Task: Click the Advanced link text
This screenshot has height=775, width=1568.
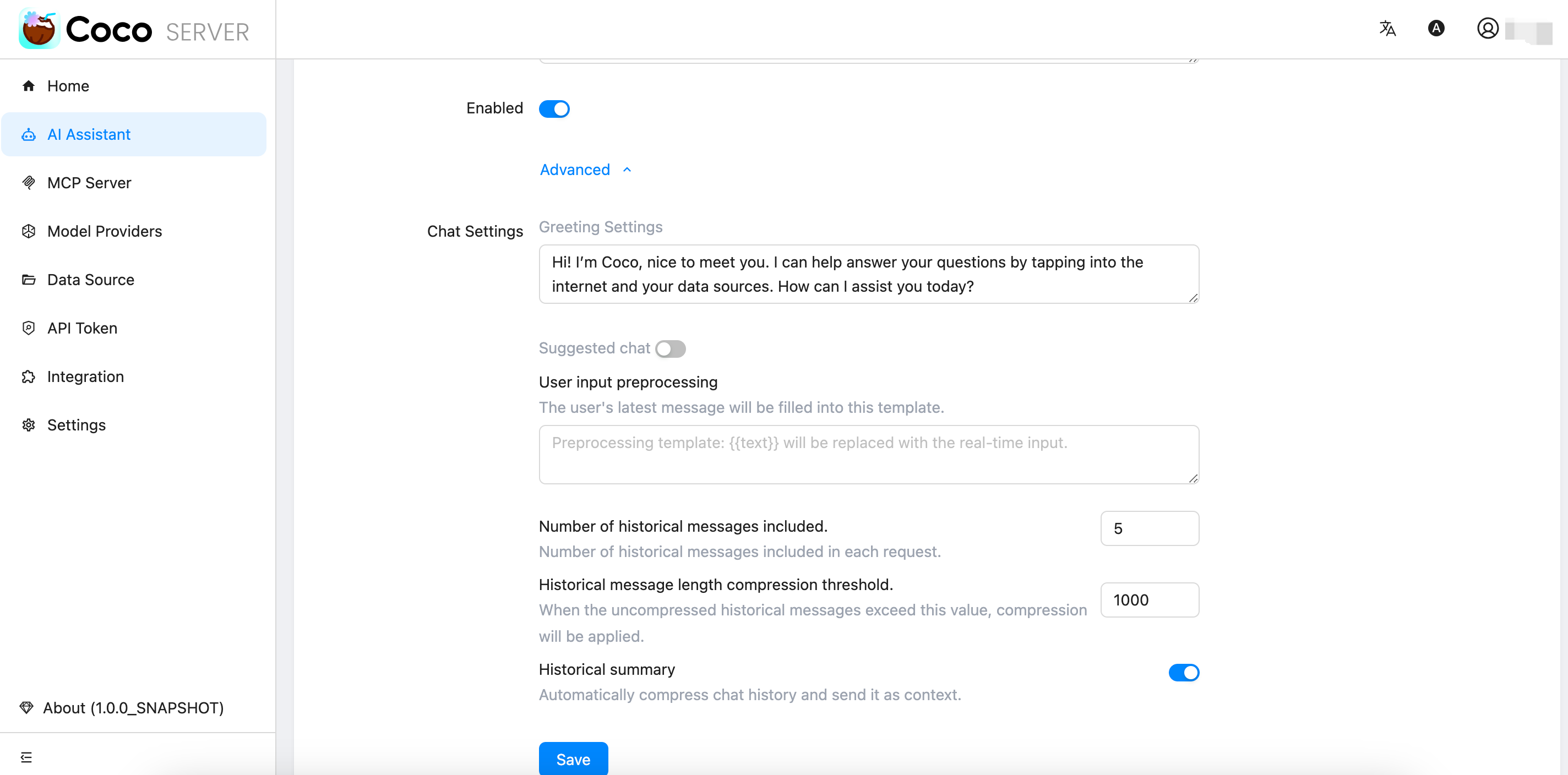Action: [575, 170]
